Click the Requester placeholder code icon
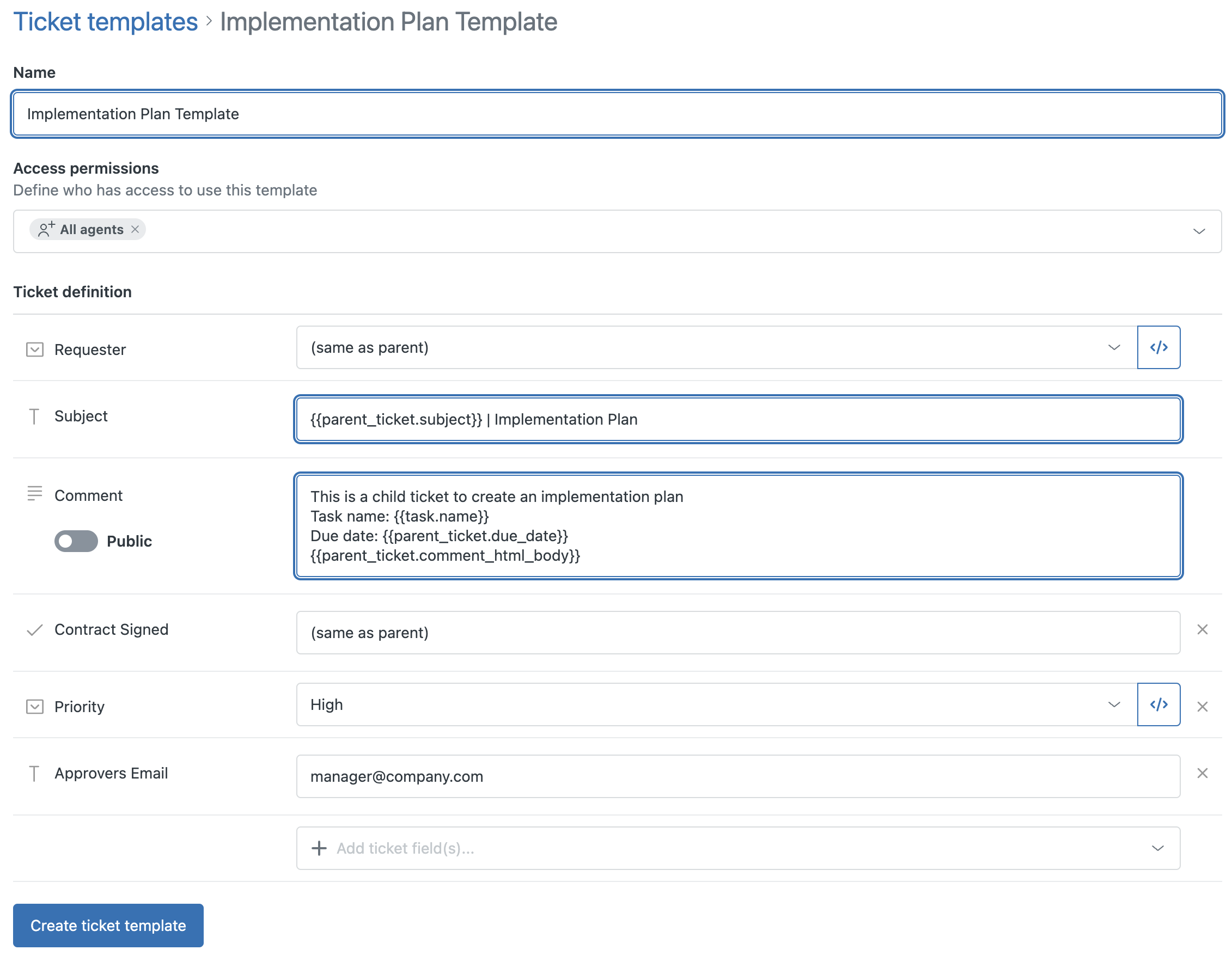The image size is (1232, 956). pos(1158,347)
